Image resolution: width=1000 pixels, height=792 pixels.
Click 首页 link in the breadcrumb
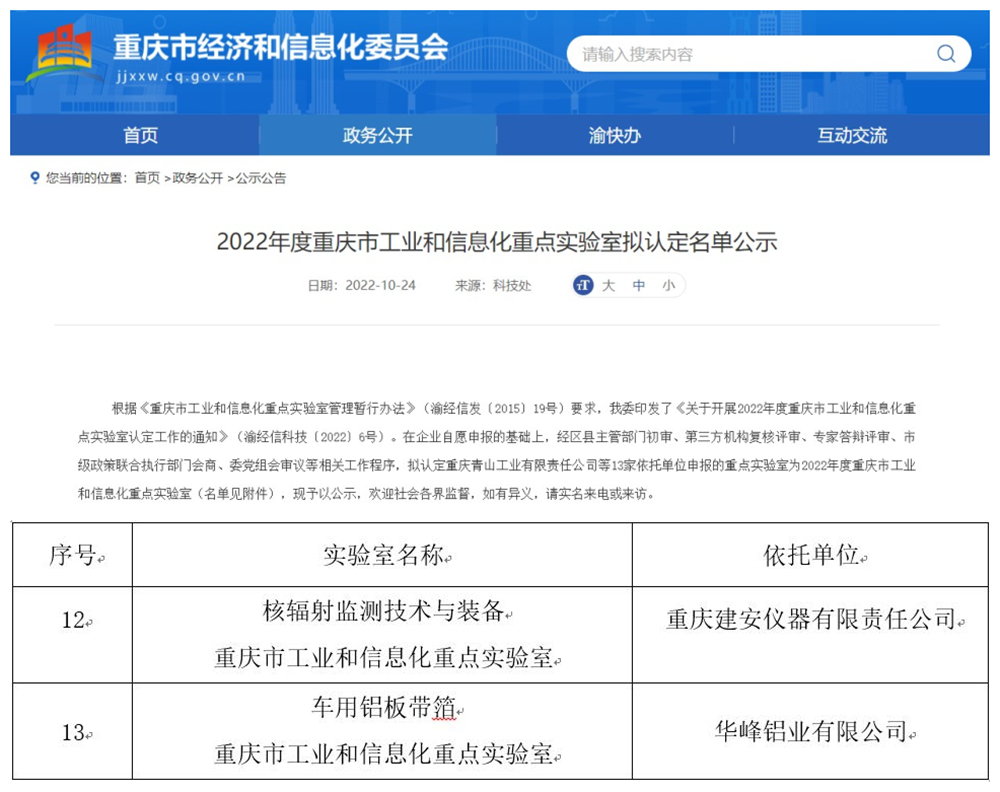click(x=147, y=178)
